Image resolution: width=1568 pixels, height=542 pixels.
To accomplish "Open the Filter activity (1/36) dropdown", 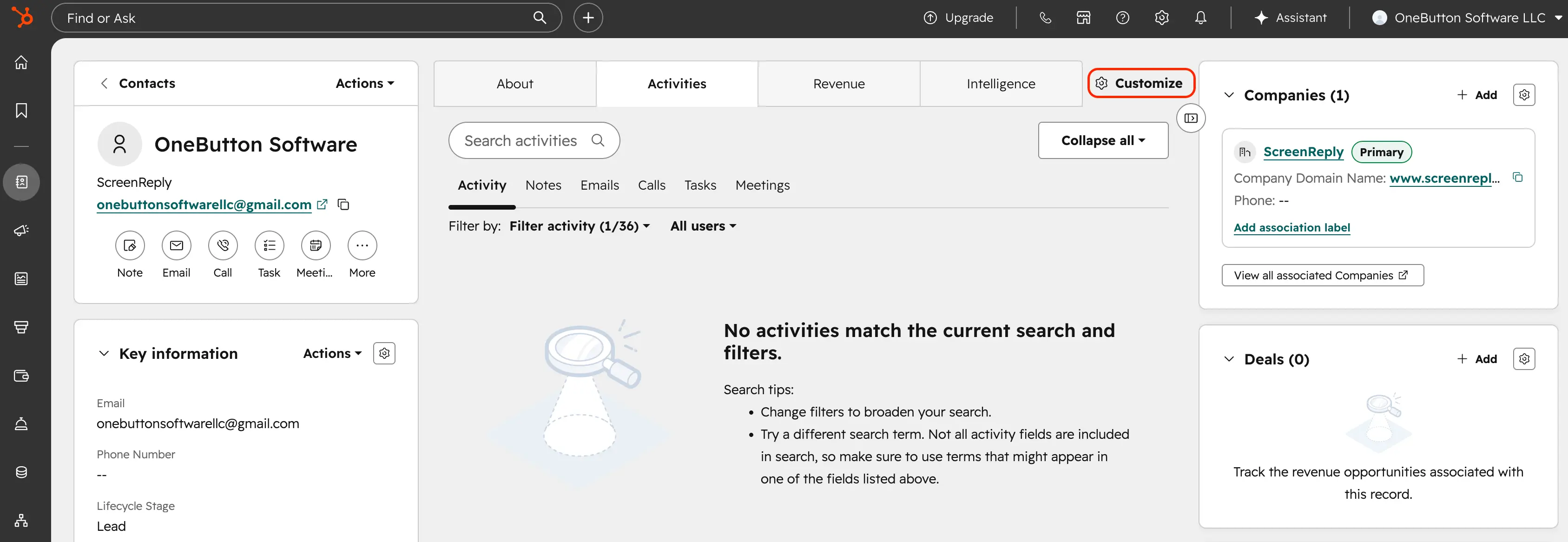I will (x=580, y=226).
